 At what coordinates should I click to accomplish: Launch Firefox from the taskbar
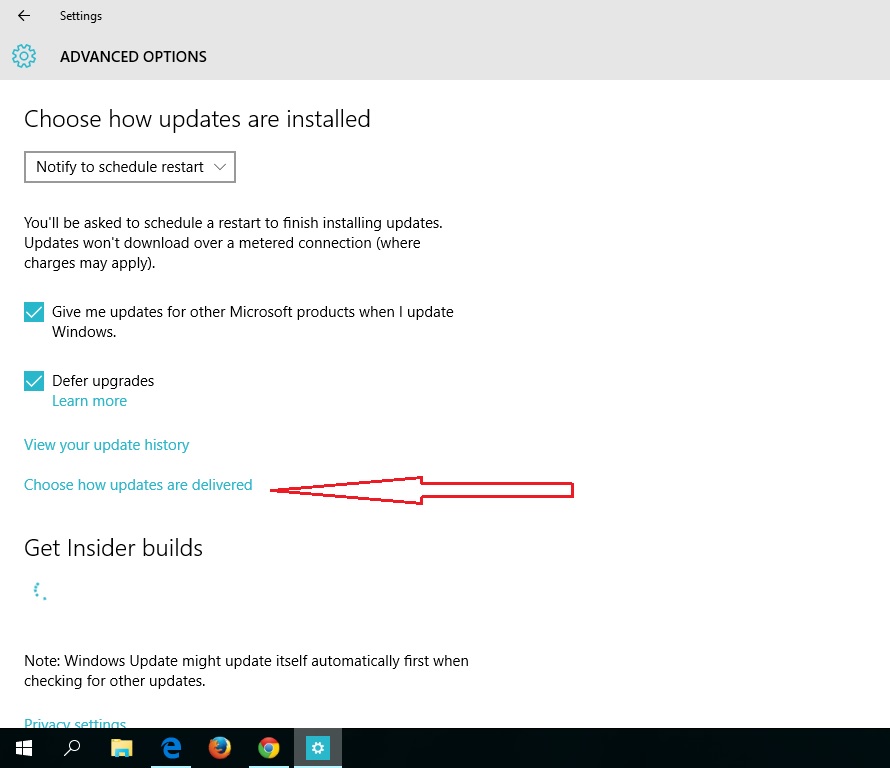pos(219,747)
